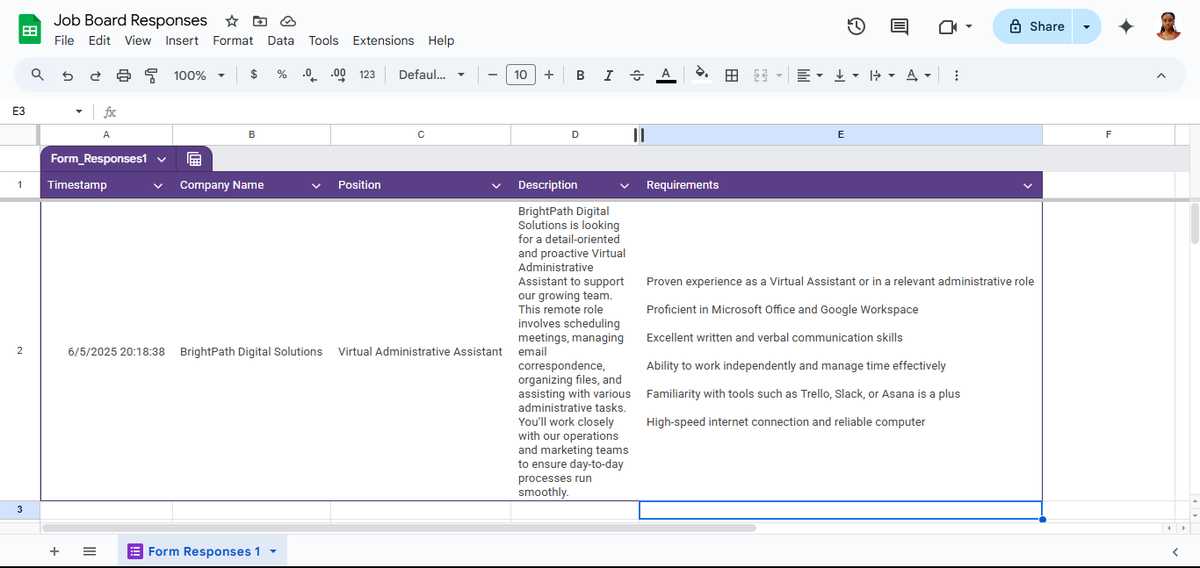Open more number formats 123 menu
Viewport: 1200px width, 568px height.
[367, 74]
